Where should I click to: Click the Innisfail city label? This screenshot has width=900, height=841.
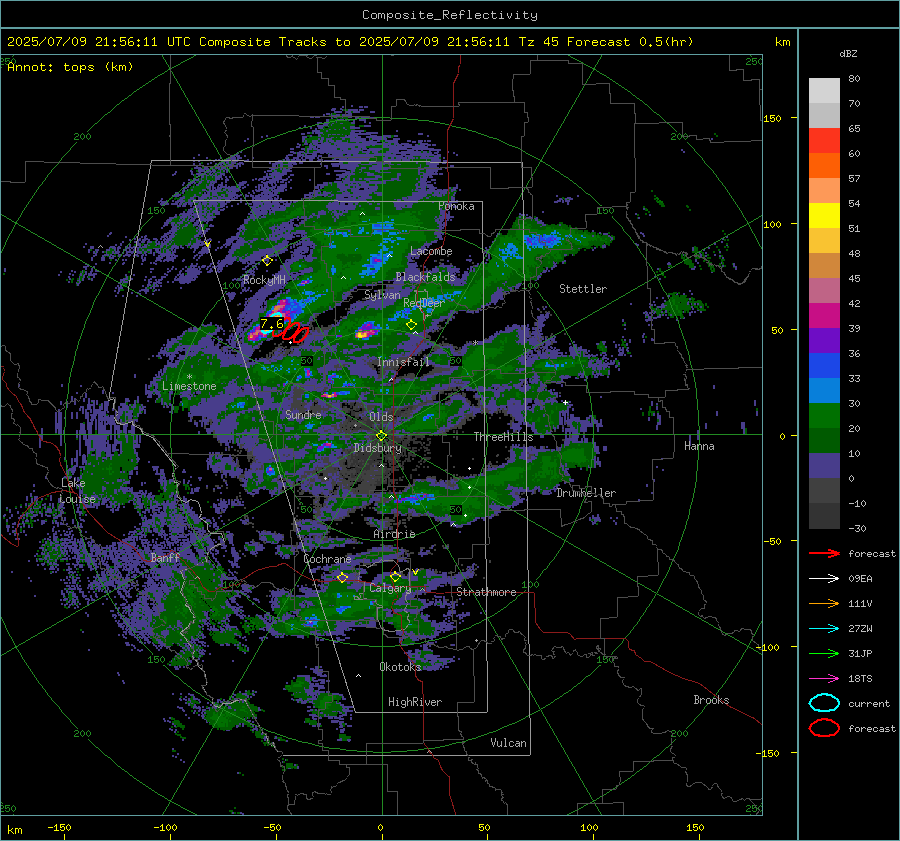coord(403,362)
